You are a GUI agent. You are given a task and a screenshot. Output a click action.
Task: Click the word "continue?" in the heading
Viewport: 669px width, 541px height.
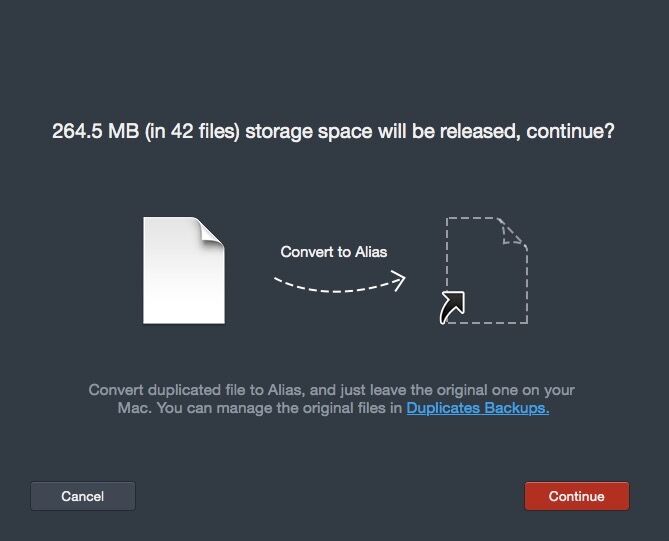tap(570, 131)
